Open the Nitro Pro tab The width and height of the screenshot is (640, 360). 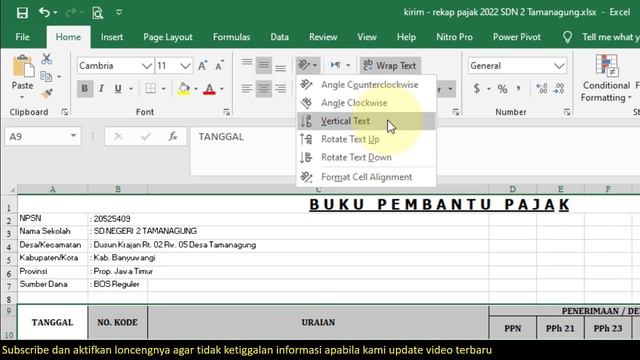click(454, 37)
